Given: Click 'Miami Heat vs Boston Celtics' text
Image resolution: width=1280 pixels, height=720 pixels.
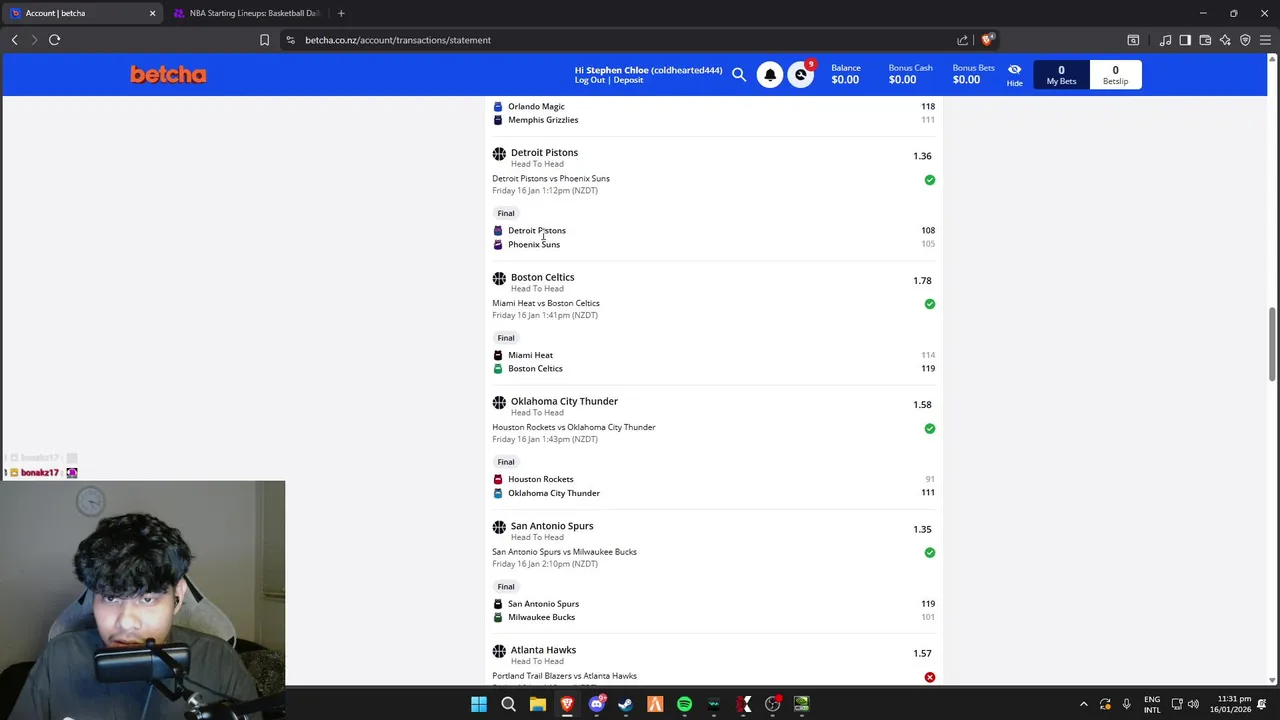Looking at the screenshot, I should 546,303.
